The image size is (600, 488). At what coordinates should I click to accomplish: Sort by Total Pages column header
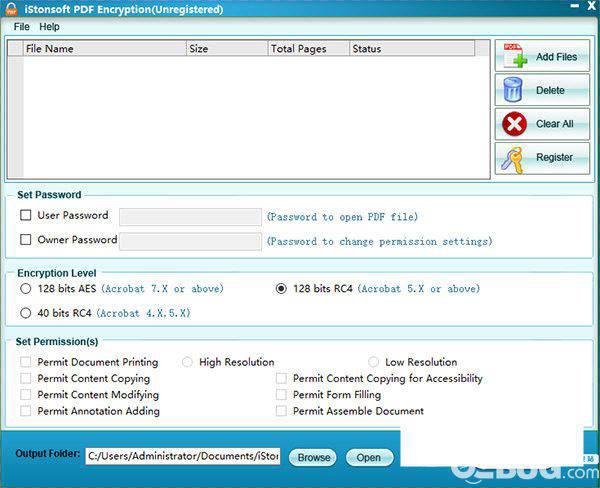click(309, 49)
